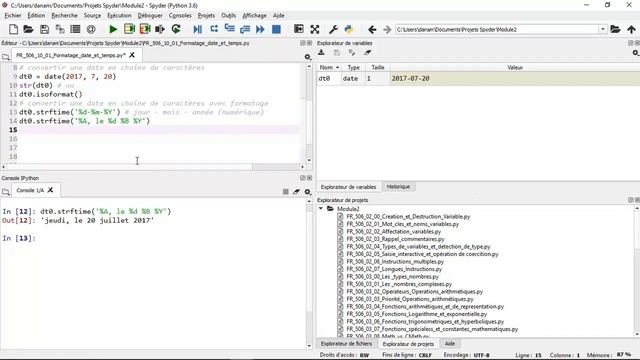Go forward with right arrow icon
Image resolution: width=640 pixels, height=360 pixels.
387,29
